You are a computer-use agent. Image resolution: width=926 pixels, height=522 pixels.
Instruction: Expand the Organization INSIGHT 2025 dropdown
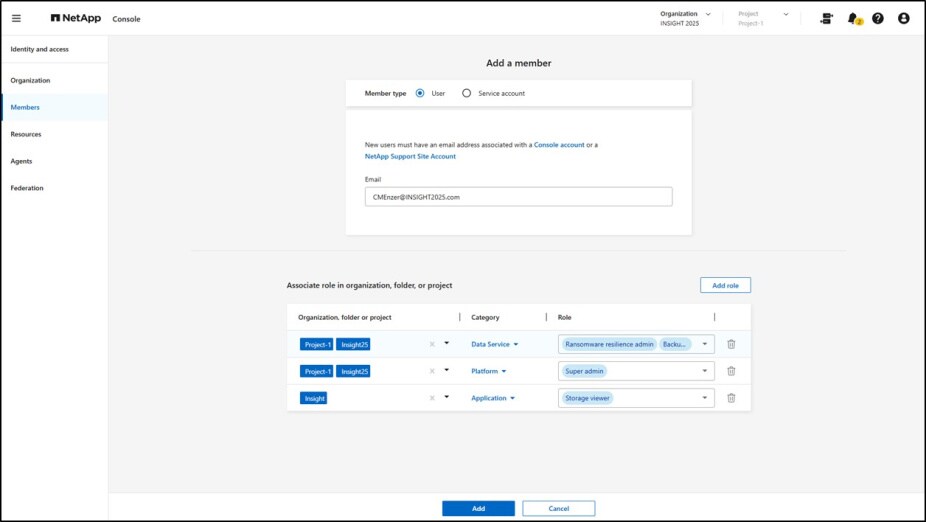(x=685, y=18)
